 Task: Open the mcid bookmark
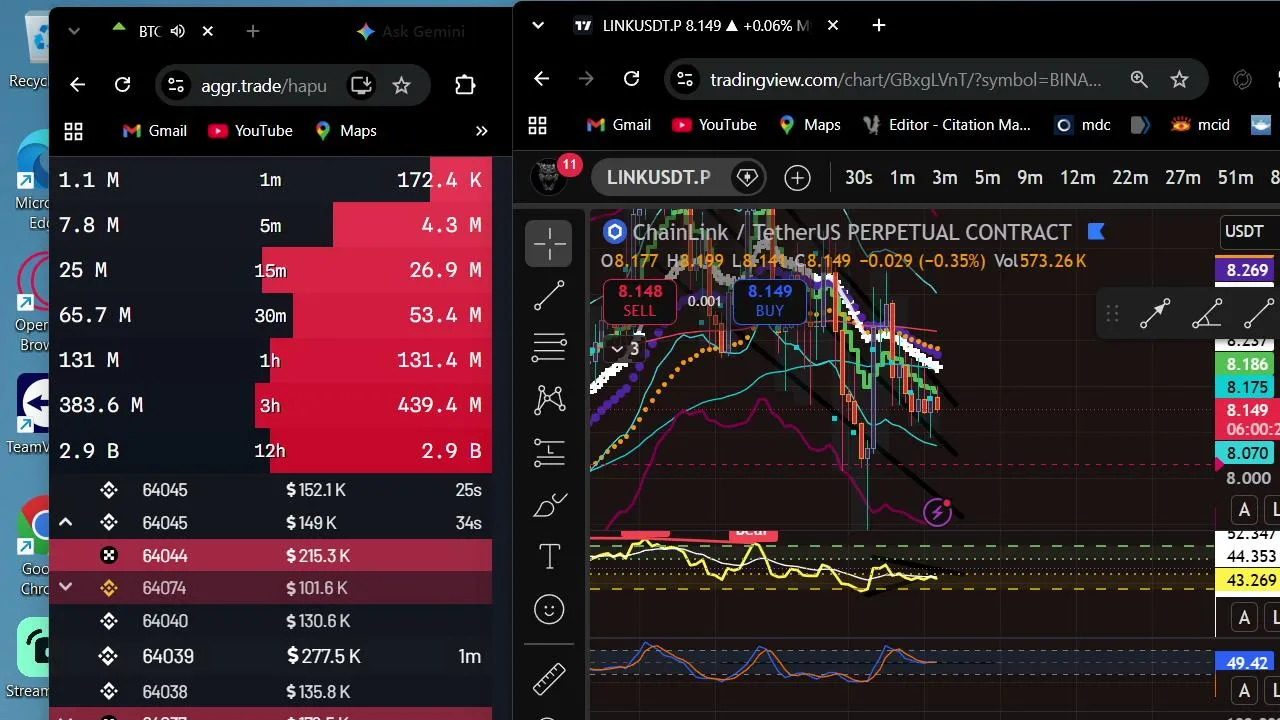(1200, 125)
